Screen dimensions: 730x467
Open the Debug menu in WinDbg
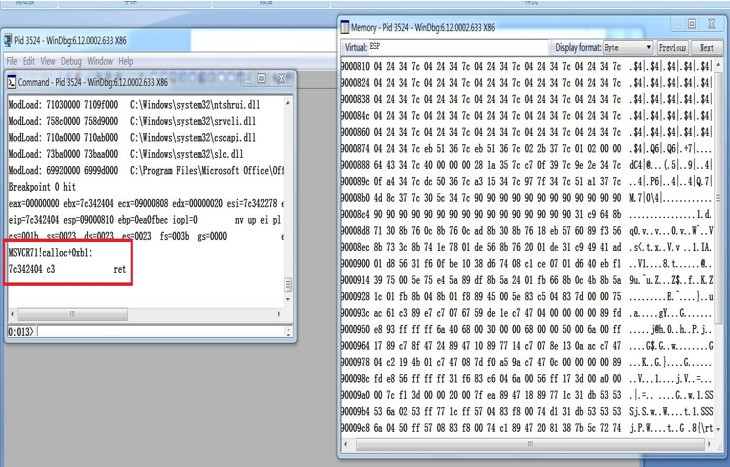71,61
